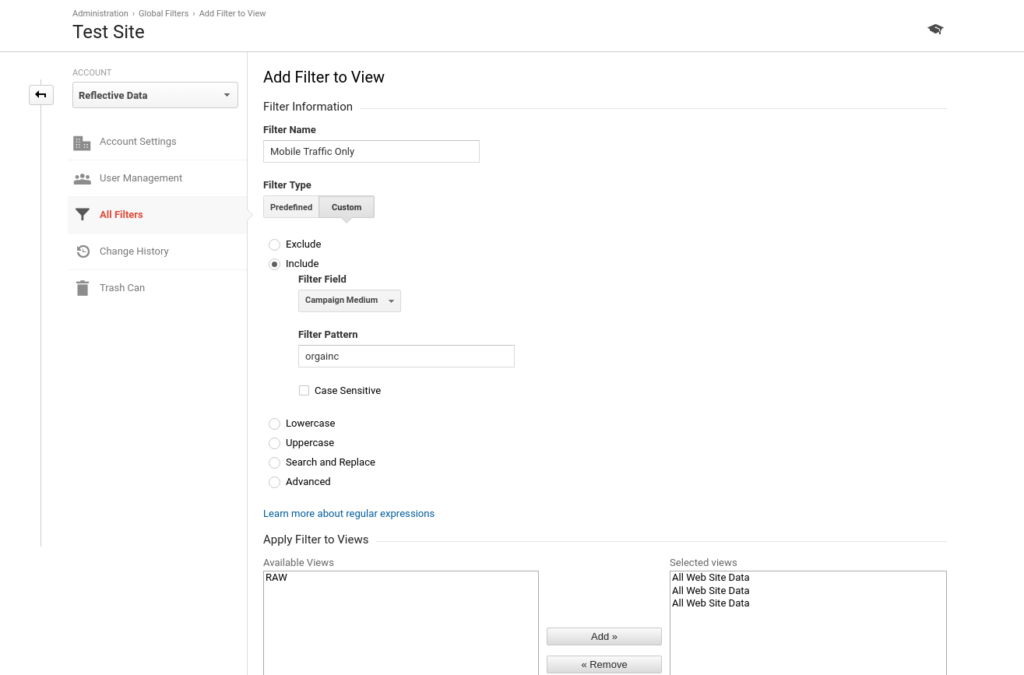The image size is (1024, 675).
Task: Click the Trash Can bin icon
Action: [82, 288]
